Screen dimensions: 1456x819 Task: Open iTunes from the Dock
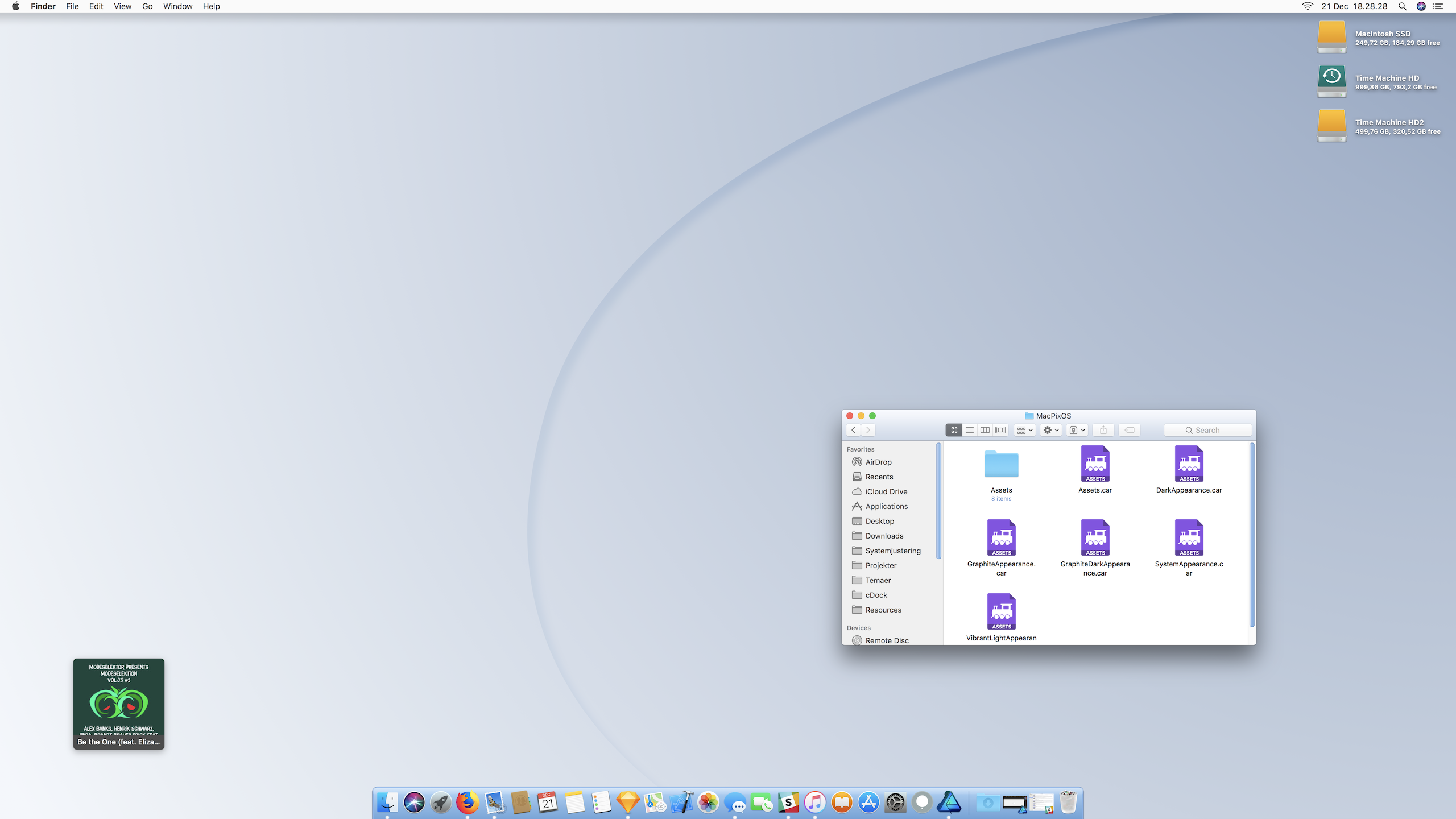coord(815,803)
